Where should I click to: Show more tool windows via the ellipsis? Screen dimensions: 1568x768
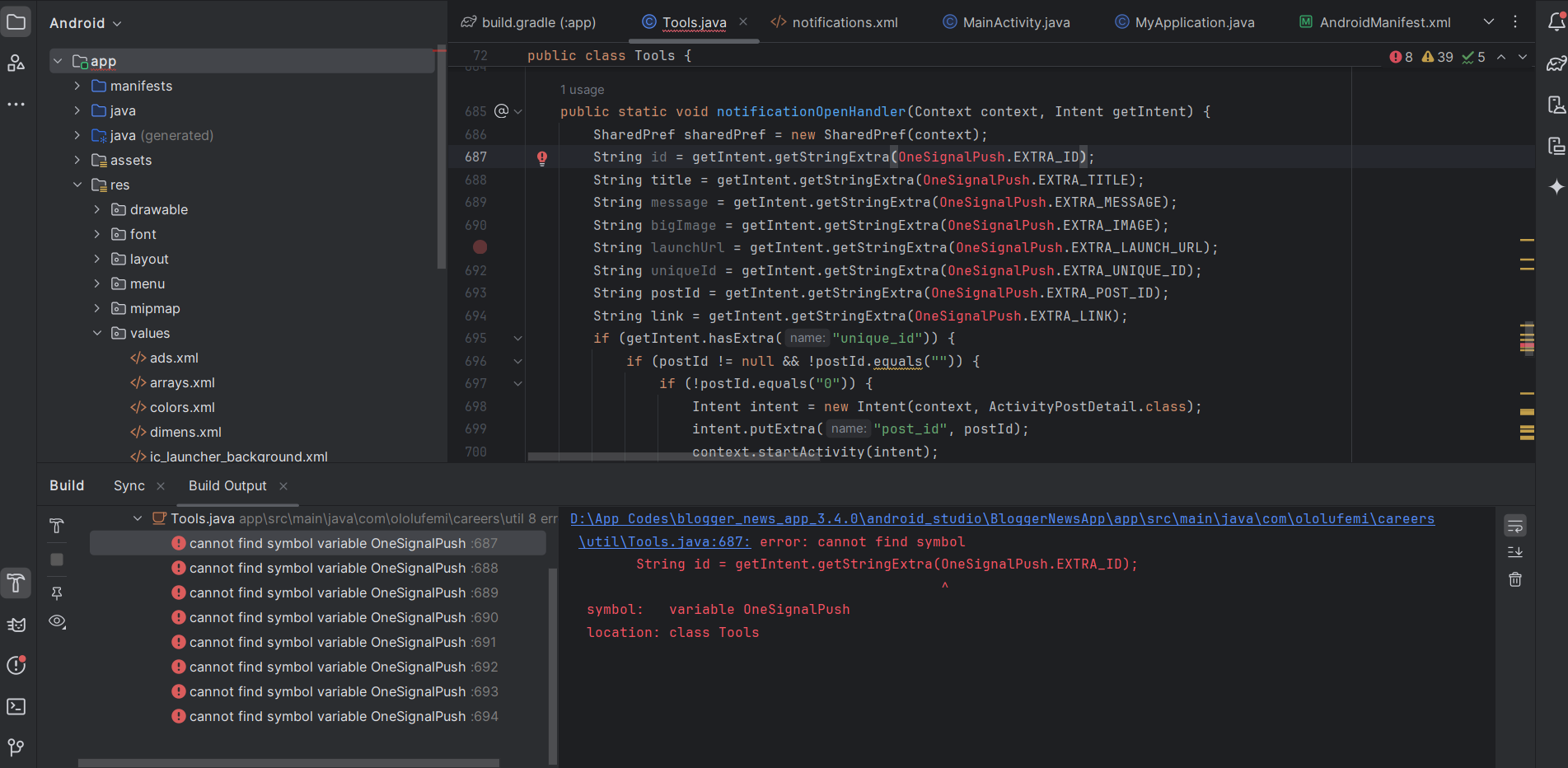point(16,105)
